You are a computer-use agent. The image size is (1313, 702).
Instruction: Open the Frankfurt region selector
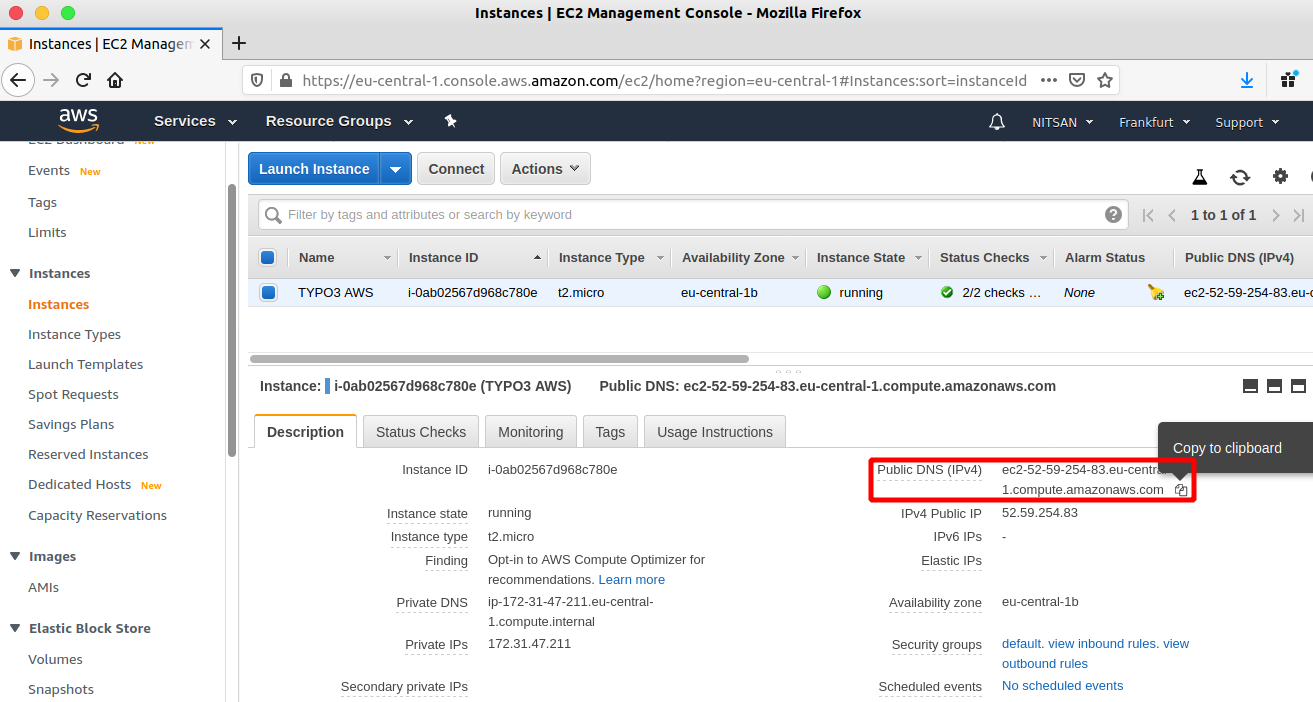1155,122
